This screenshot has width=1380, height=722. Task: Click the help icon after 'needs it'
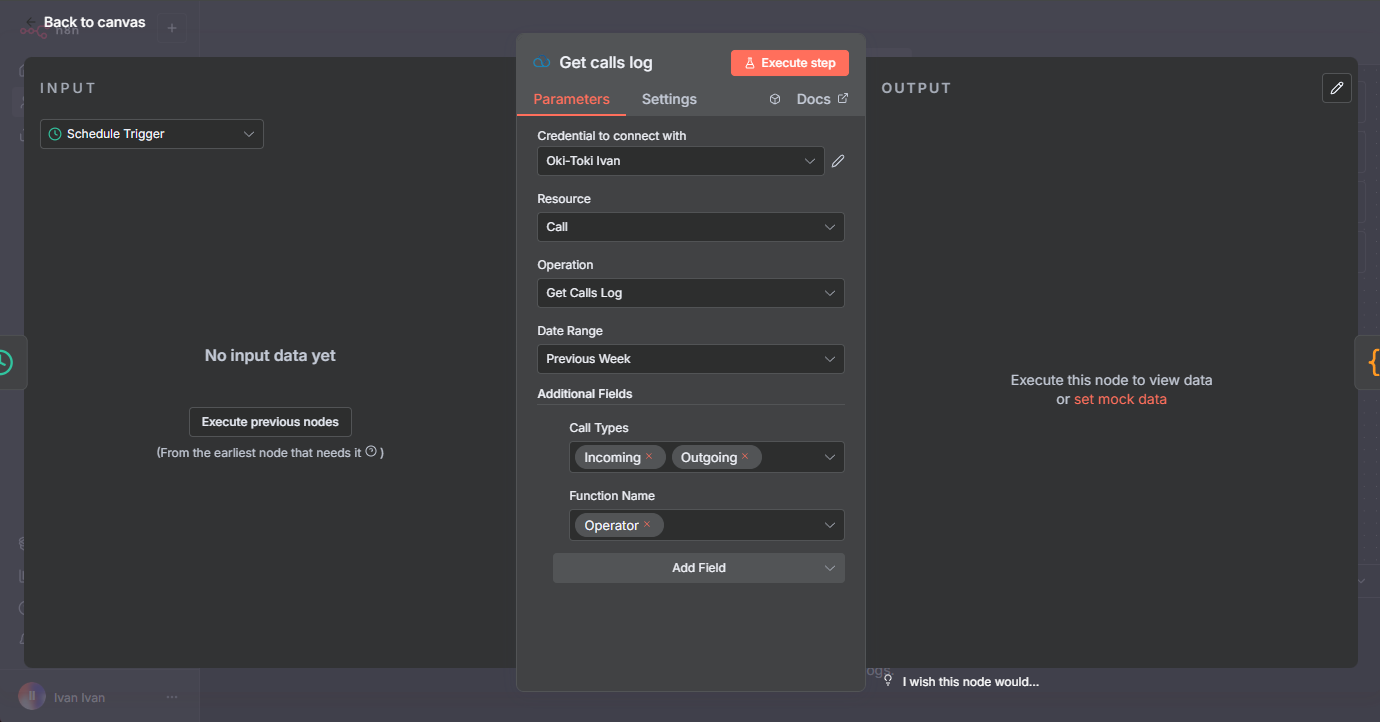click(x=371, y=452)
